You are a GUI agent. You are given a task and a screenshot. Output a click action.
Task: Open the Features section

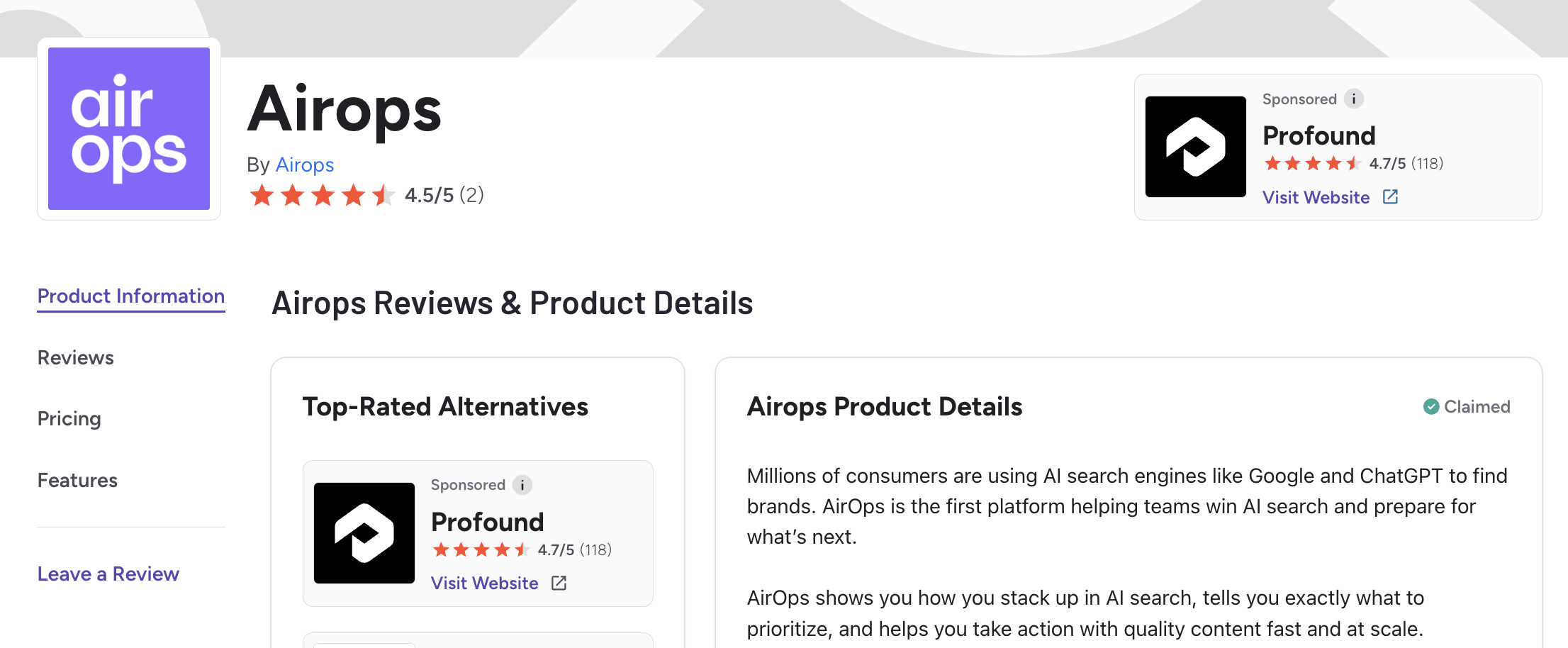77,480
